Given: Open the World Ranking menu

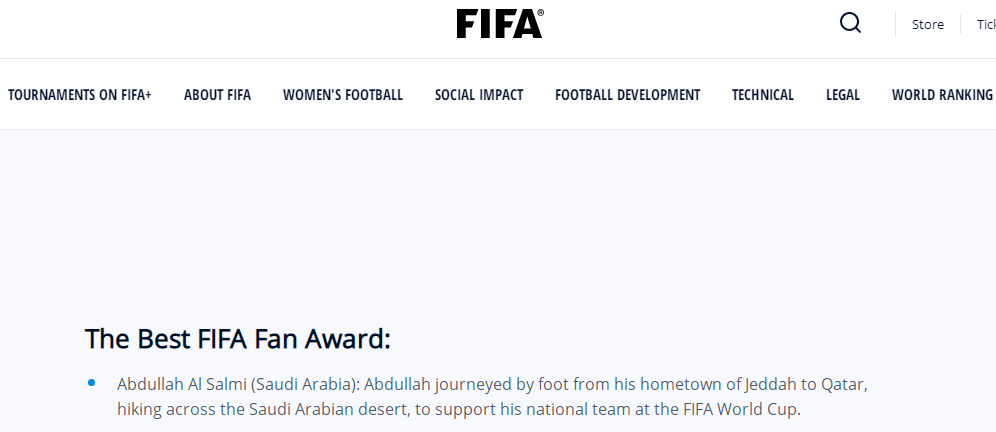Looking at the screenshot, I should tap(942, 95).
